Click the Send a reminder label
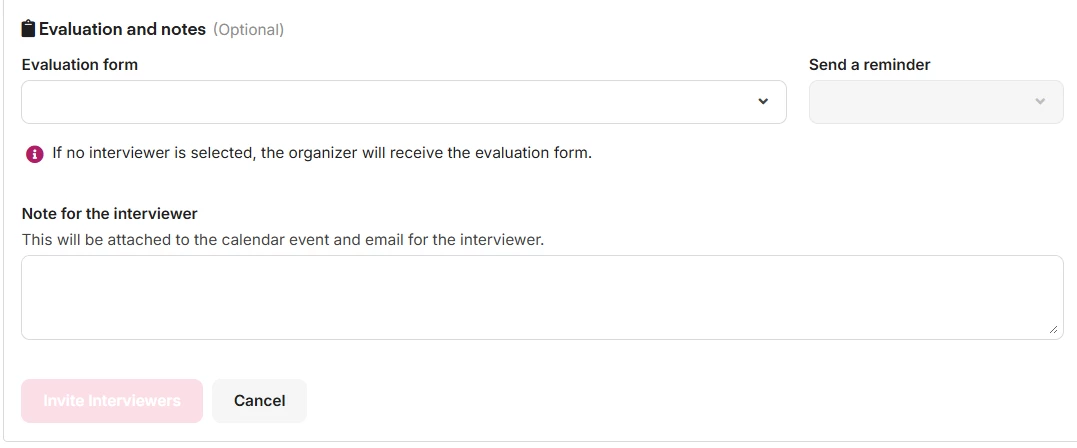1077x448 pixels. (x=869, y=65)
